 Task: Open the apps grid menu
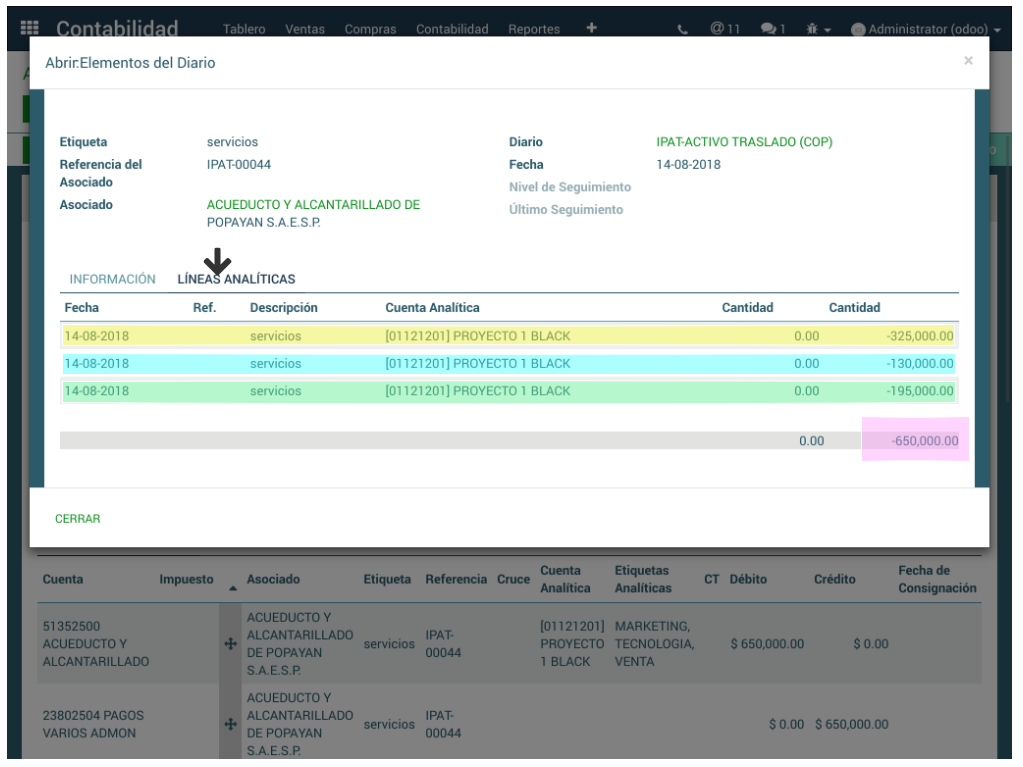[30, 28]
